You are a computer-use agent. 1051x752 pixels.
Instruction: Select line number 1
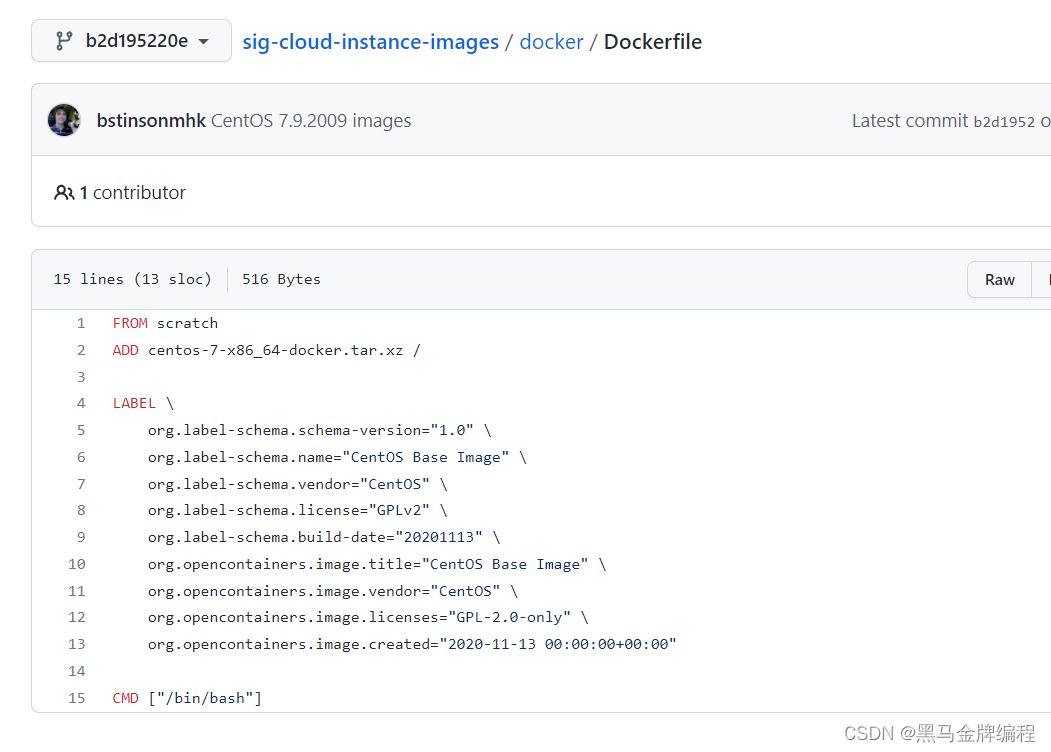pyautogui.click(x=81, y=323)
